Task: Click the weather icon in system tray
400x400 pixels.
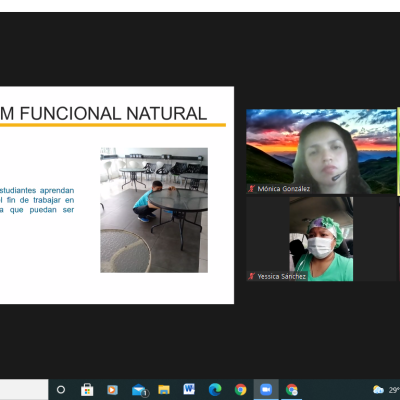Action: pyautogui.click(x=378, y=389)
